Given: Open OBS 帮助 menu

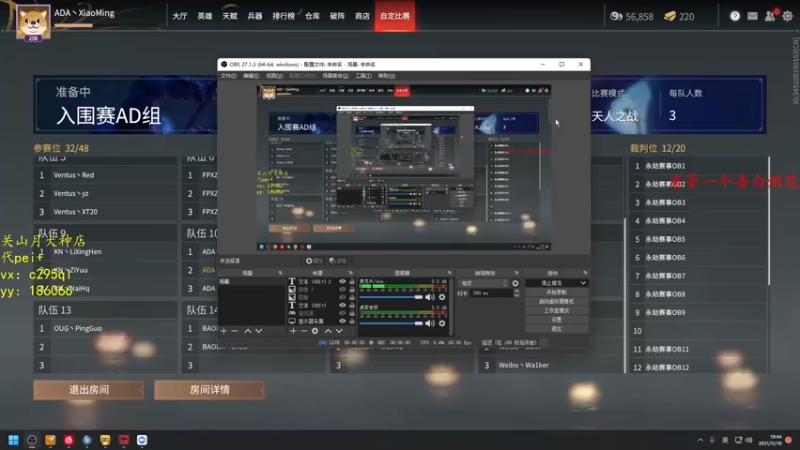Looking at the screenshot, I should (386, 76).
